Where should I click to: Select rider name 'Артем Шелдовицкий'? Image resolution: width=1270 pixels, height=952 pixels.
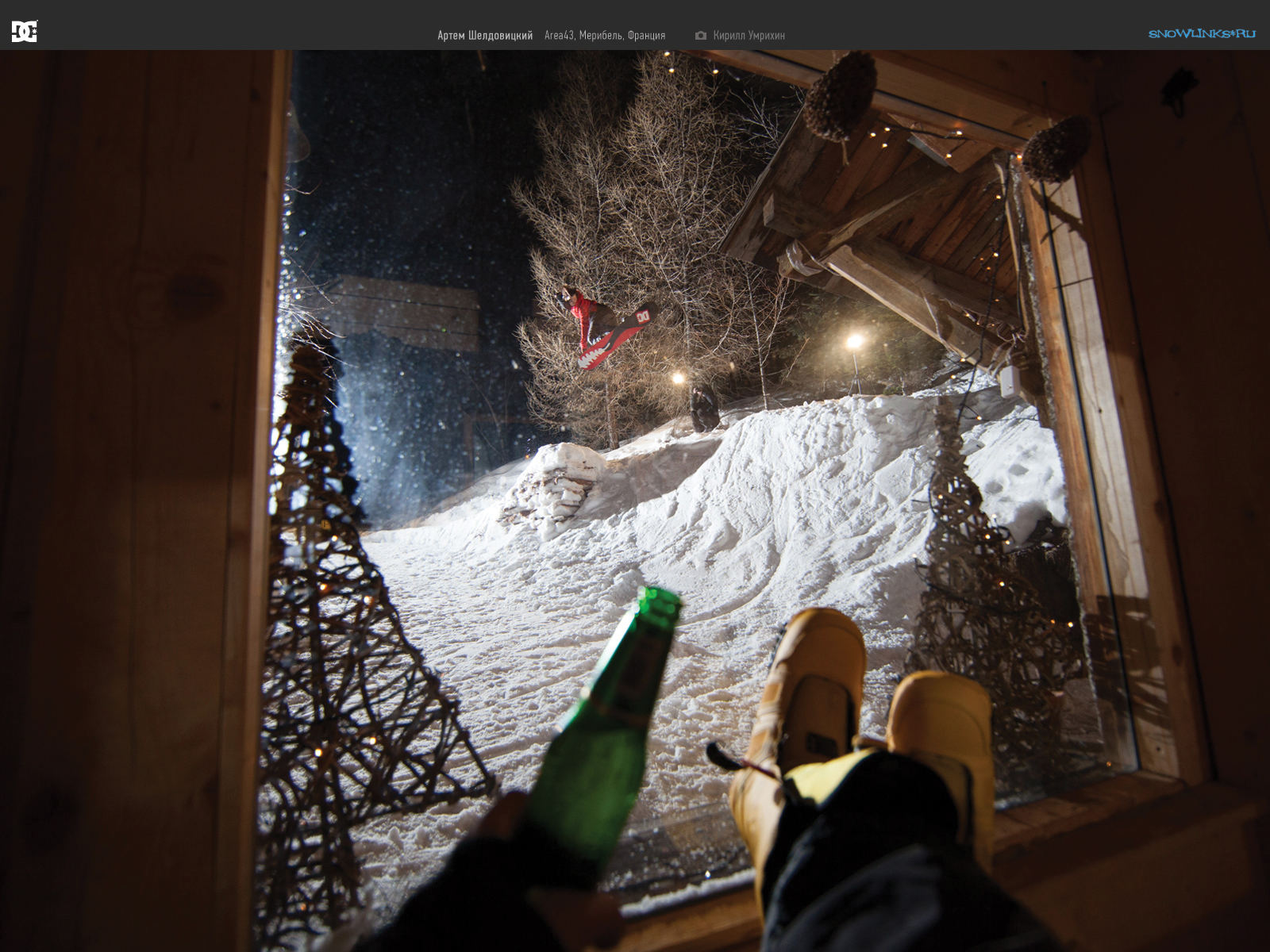click(485, 35)
